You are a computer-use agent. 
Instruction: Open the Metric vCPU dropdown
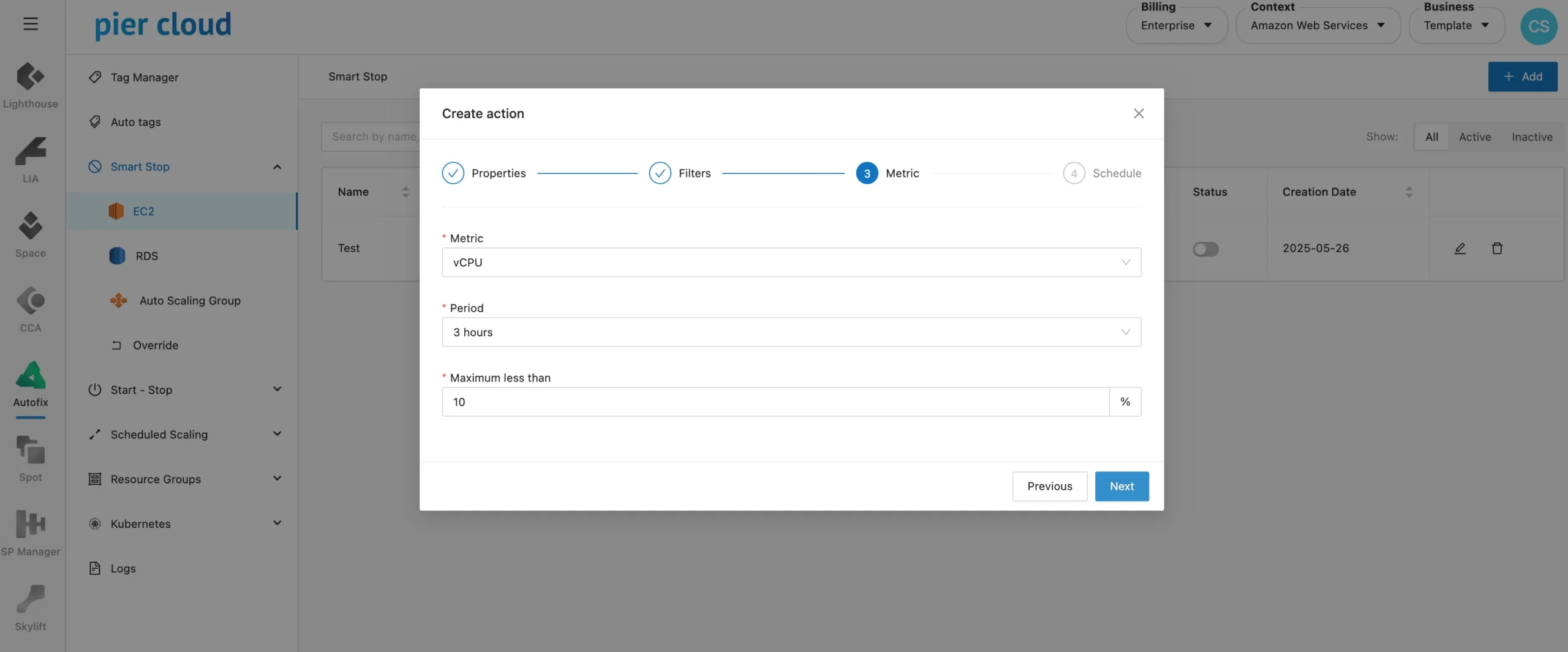pos(791,263)
